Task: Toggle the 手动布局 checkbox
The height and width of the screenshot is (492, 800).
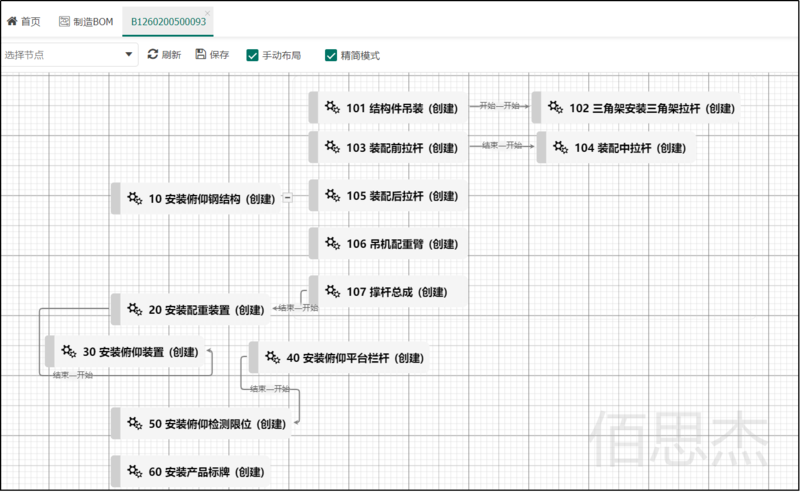Action: 252,55
